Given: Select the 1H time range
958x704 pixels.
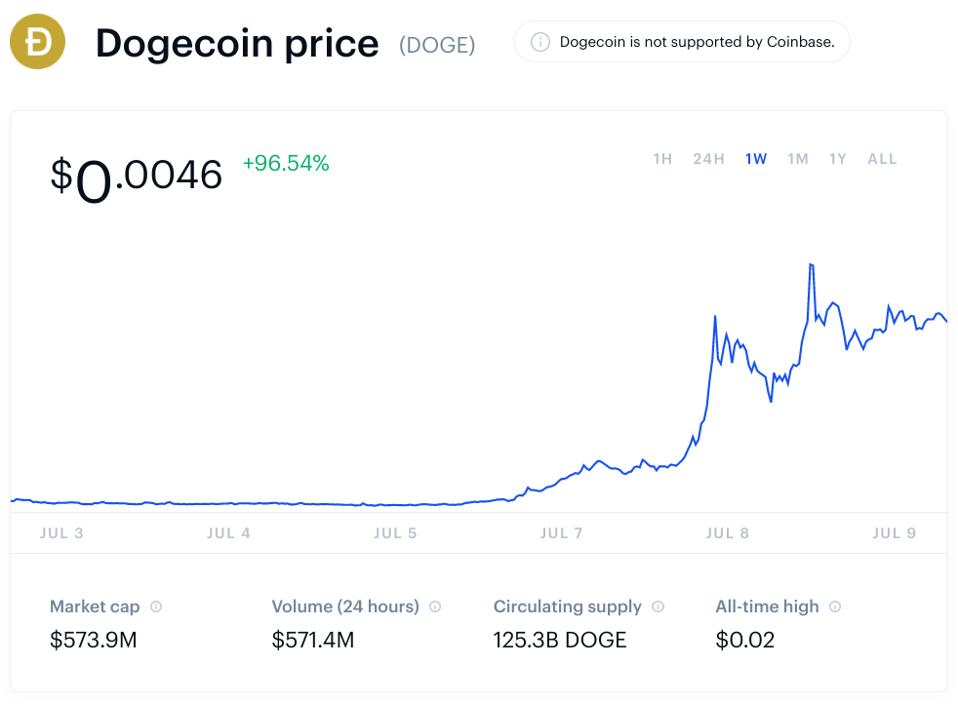Looking at the screenshot, I should 662,159.
